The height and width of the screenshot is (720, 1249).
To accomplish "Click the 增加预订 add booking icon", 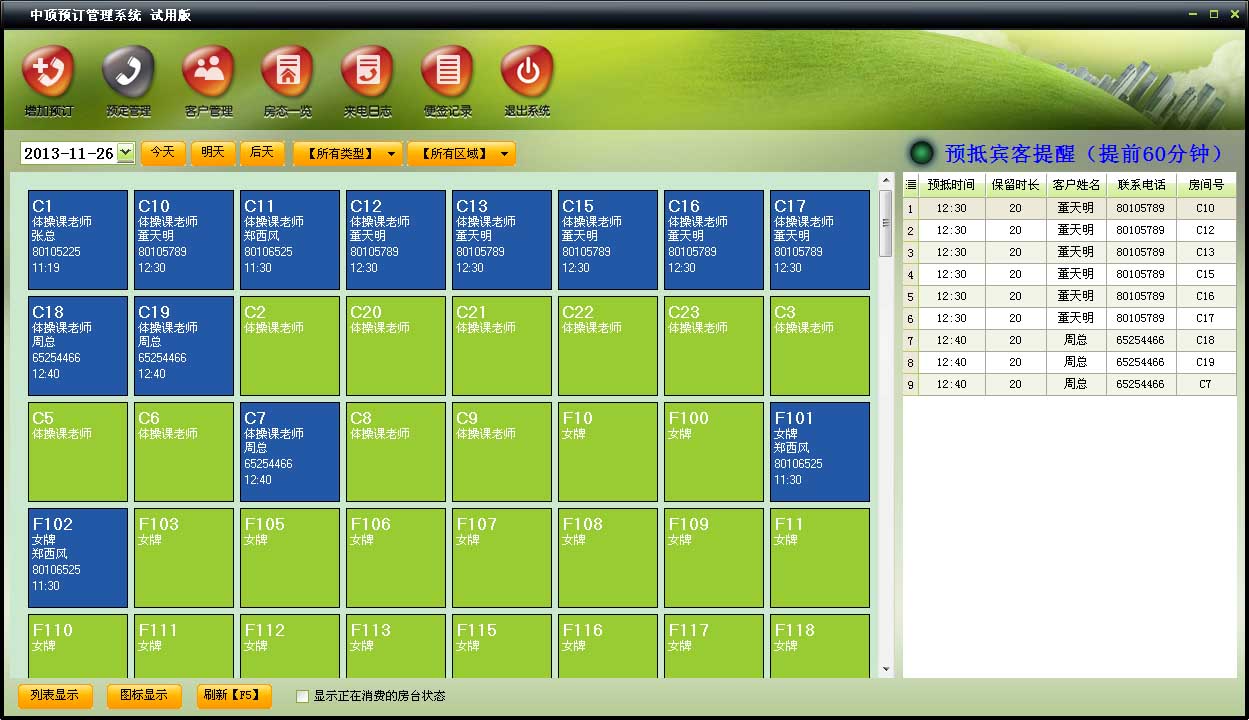I will click(x=48, y=72).
